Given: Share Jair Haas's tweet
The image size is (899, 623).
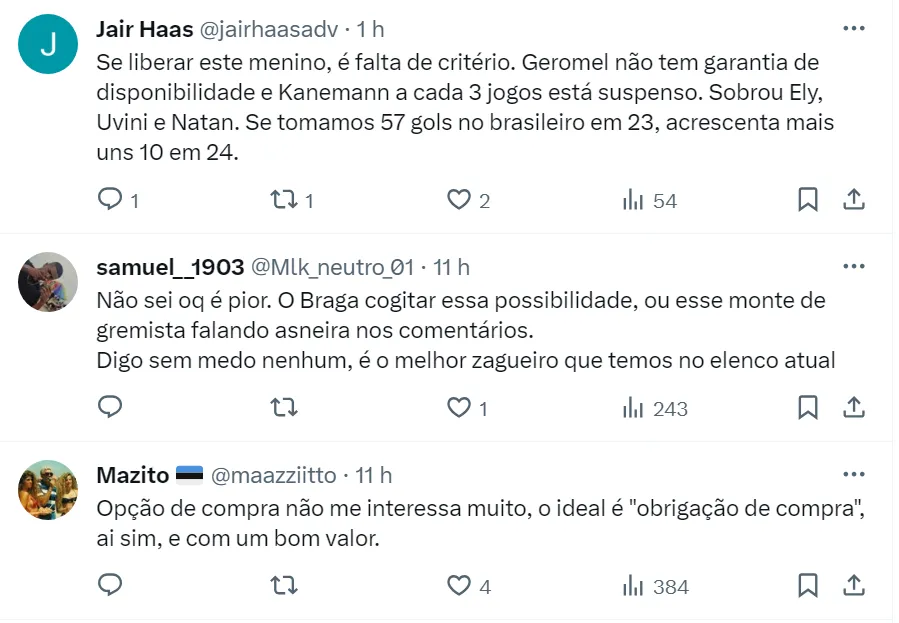Looking at the screenshot, I should [854, 200].
